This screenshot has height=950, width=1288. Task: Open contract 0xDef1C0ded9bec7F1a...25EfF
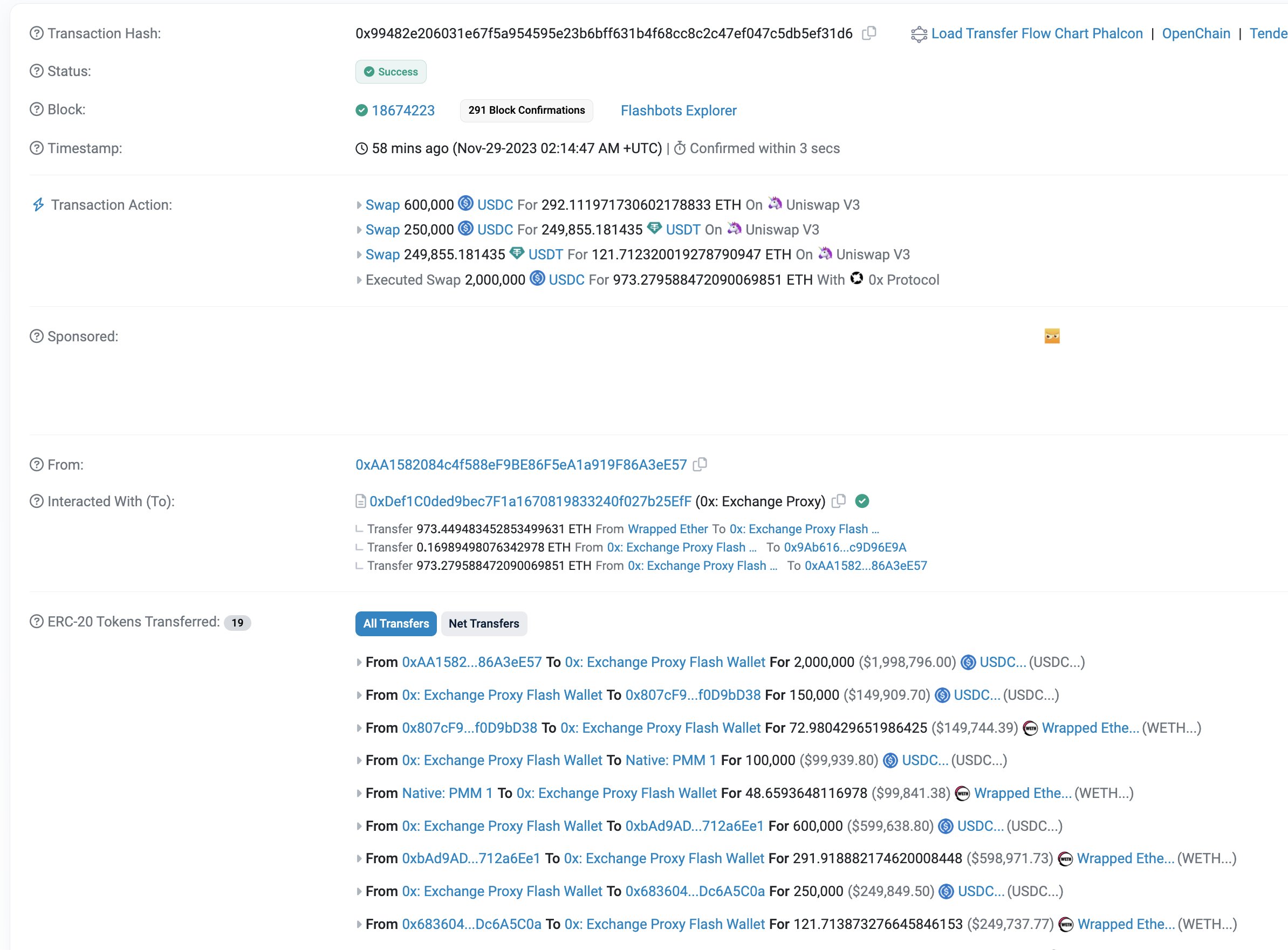coord(530,501)
